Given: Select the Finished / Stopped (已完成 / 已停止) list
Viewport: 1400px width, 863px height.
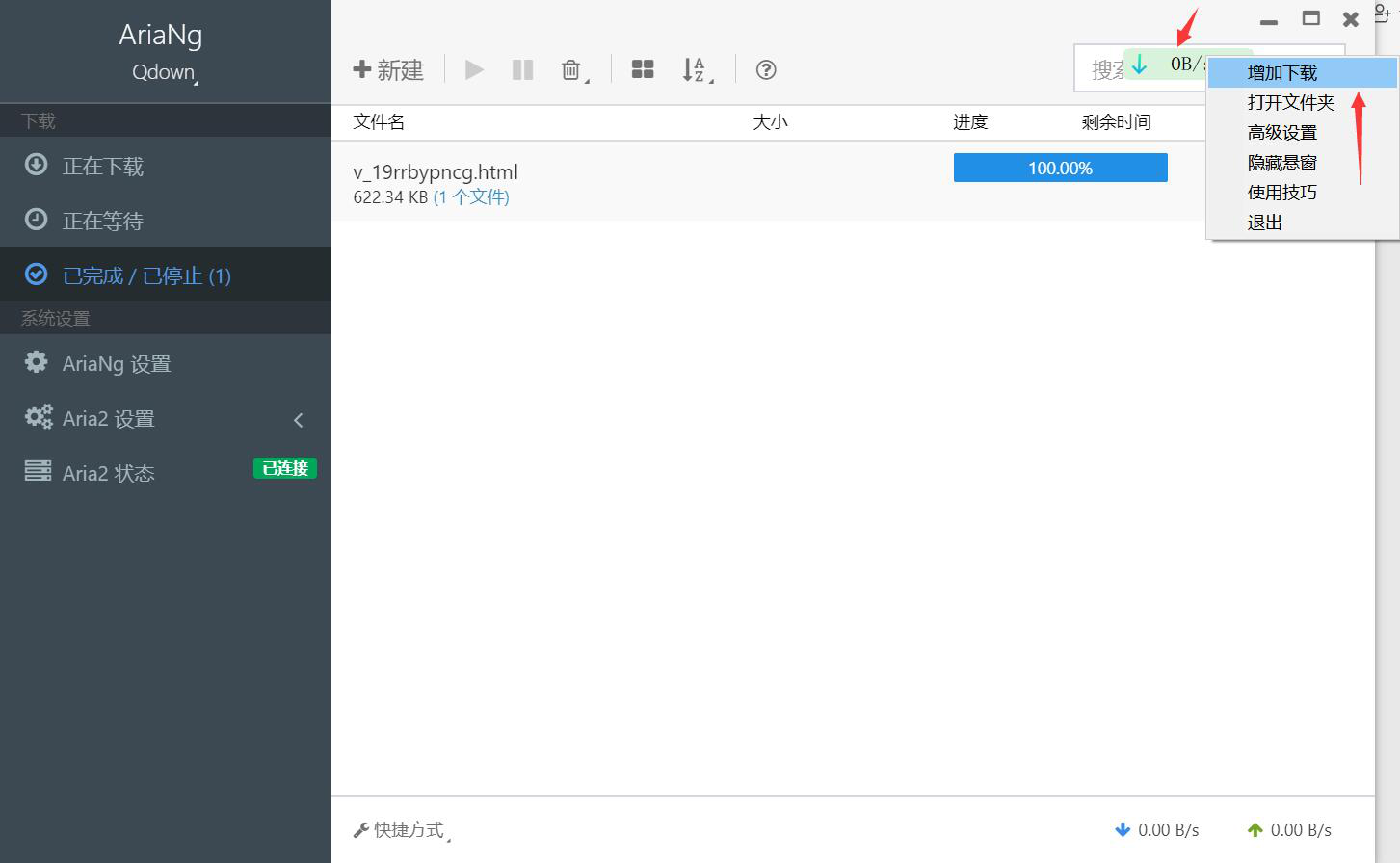Looking at the screenshot, I should tap(166, 275).
